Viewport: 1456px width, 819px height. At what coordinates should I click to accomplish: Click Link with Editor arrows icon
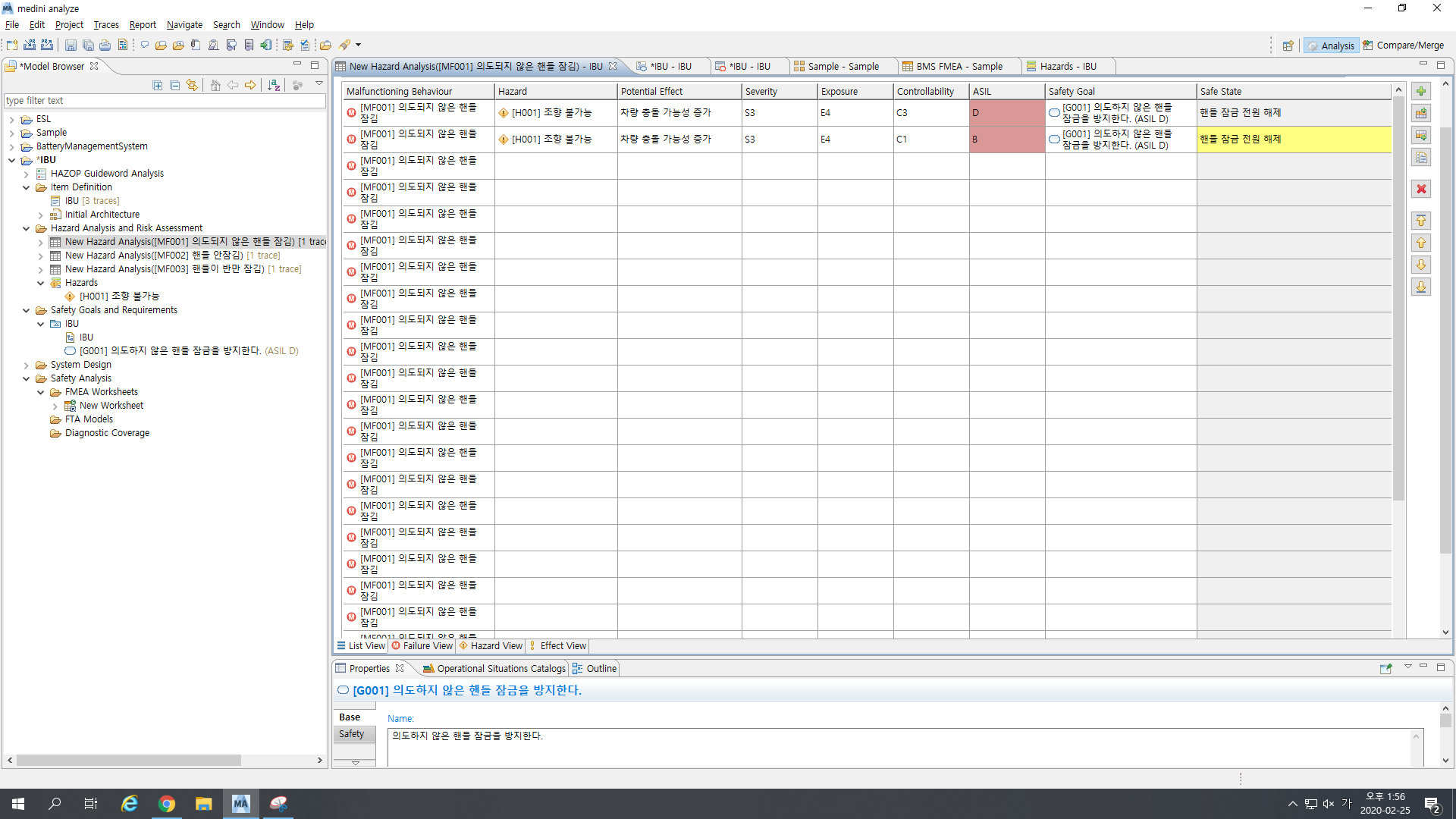tap(192, 85)
